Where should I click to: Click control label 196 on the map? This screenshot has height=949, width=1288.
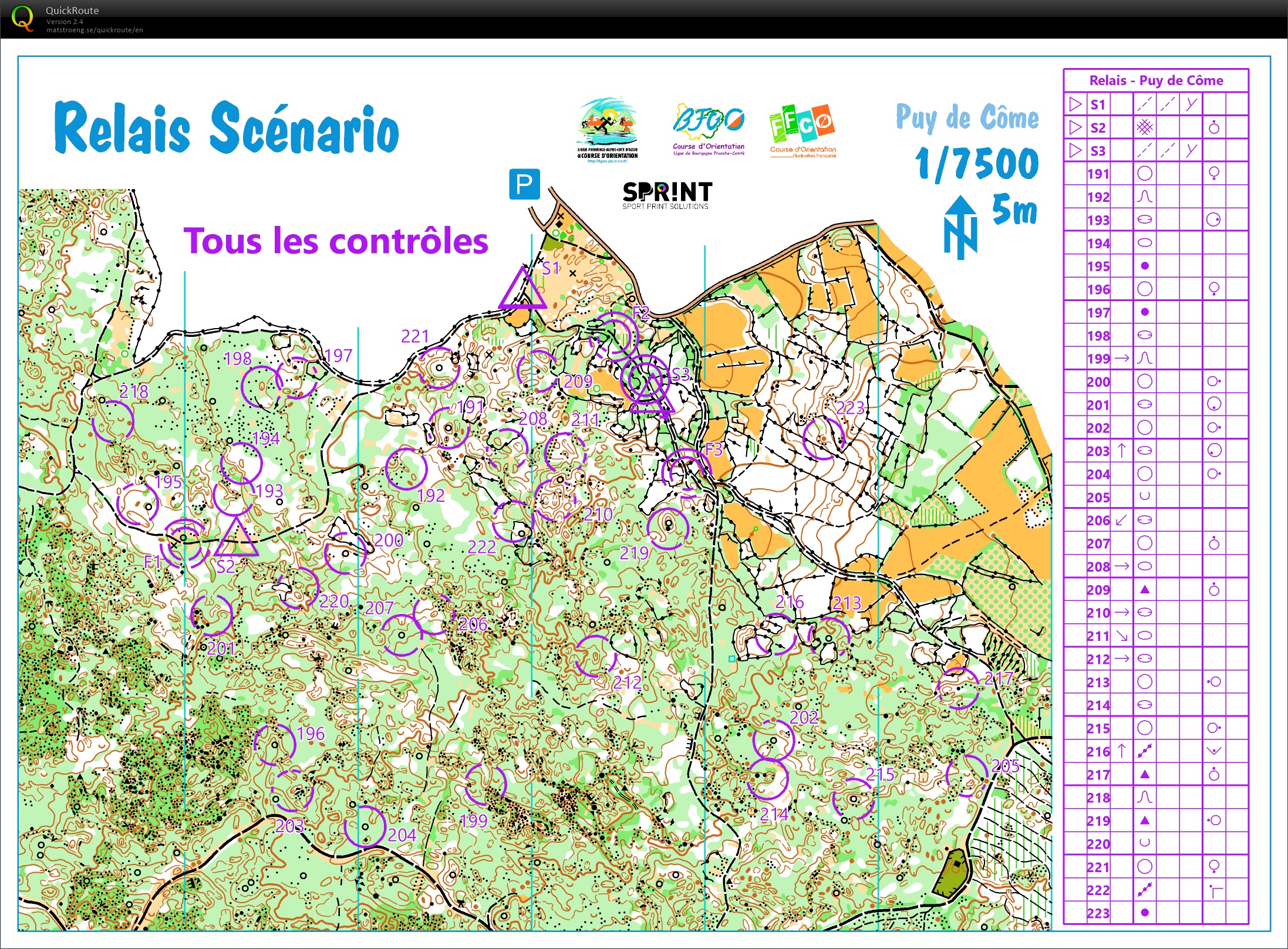click(311, 734)
